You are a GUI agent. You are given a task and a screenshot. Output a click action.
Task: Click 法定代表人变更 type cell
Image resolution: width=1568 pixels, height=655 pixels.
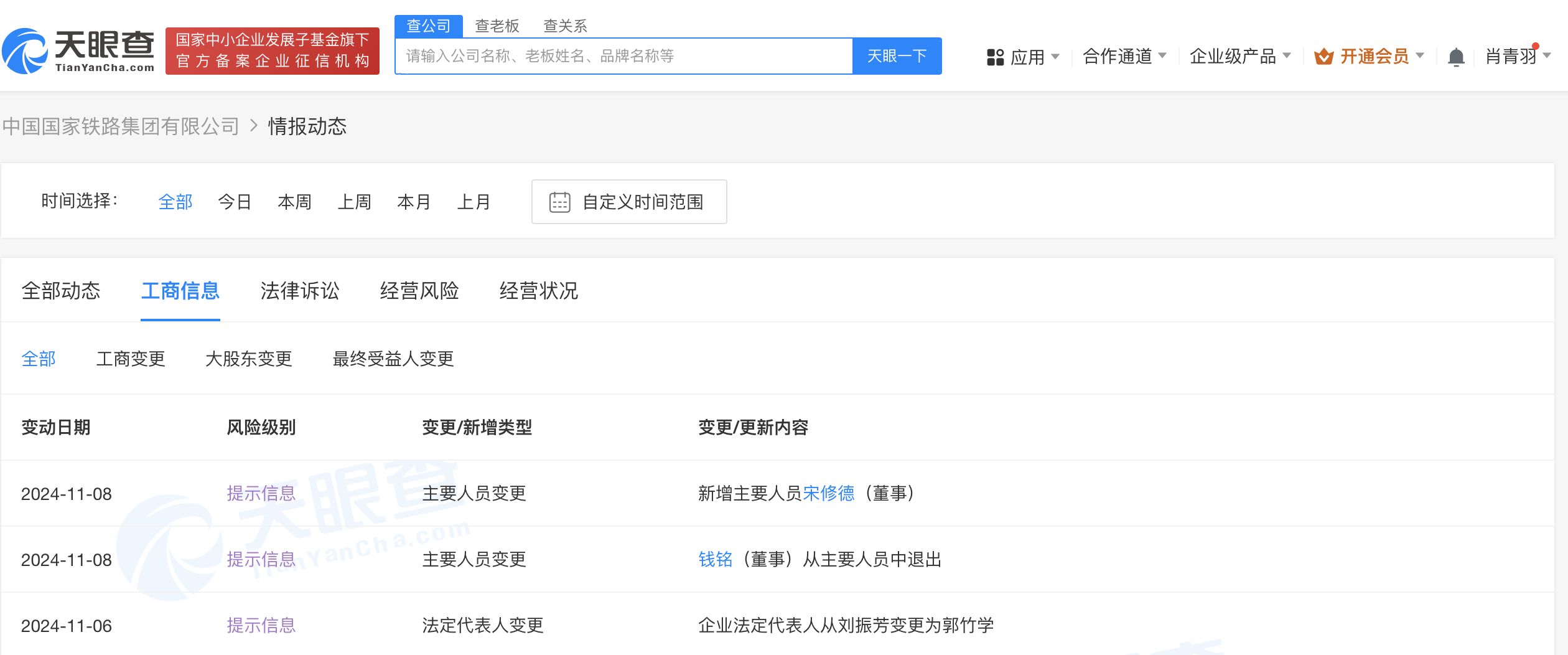(483, 625)
